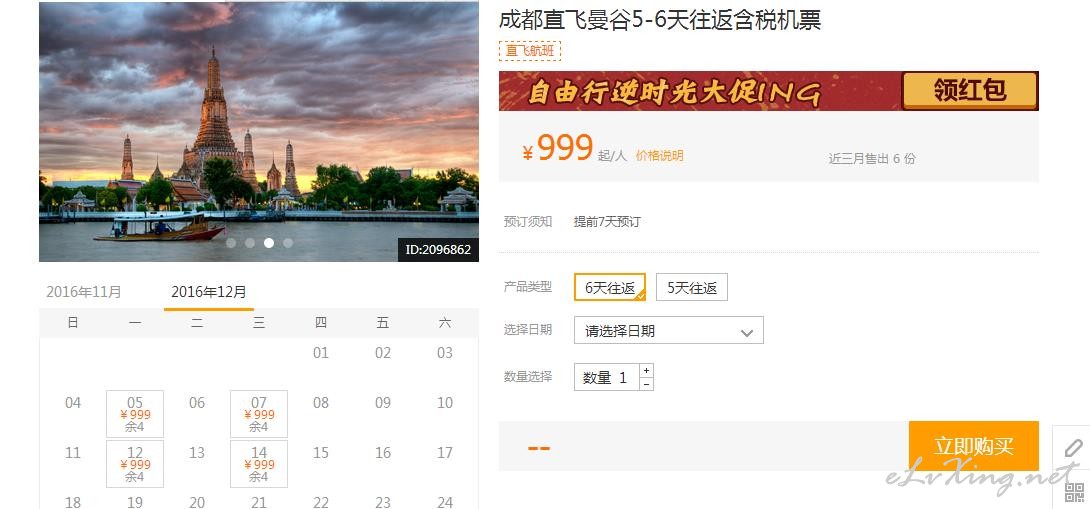Select the second carousel dot indicator
The height and width of the screenshot is (509, 1090).
(x=250, y=243)
